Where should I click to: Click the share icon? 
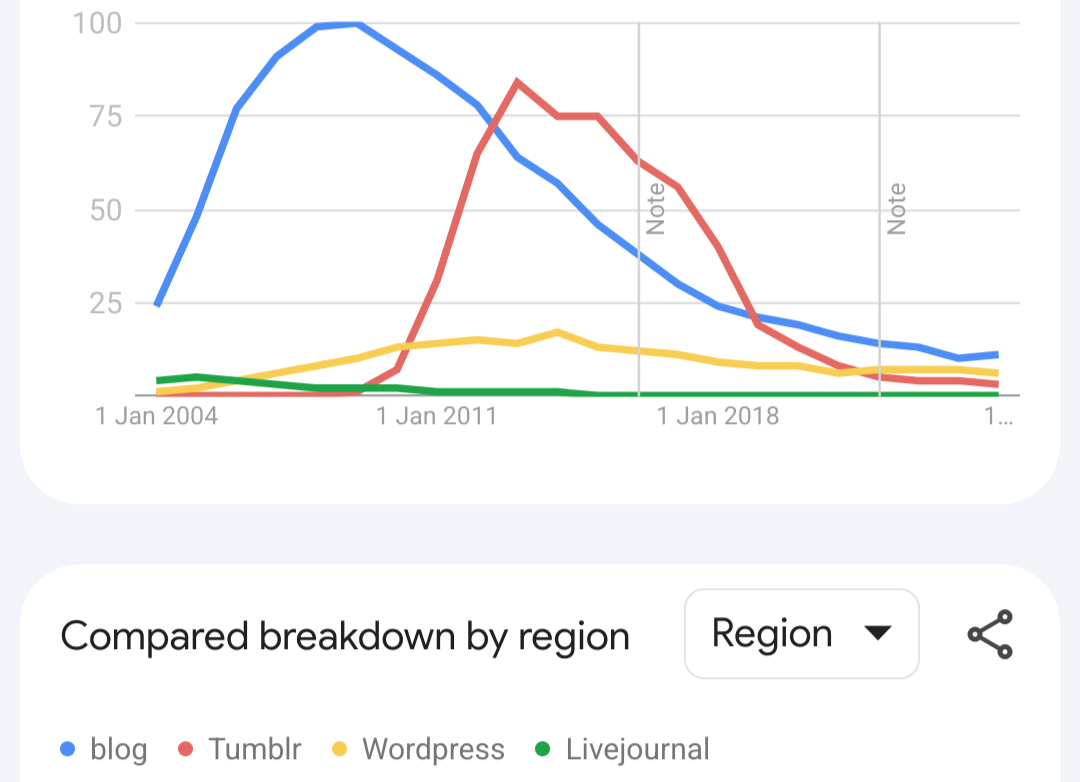click(990, 634)
